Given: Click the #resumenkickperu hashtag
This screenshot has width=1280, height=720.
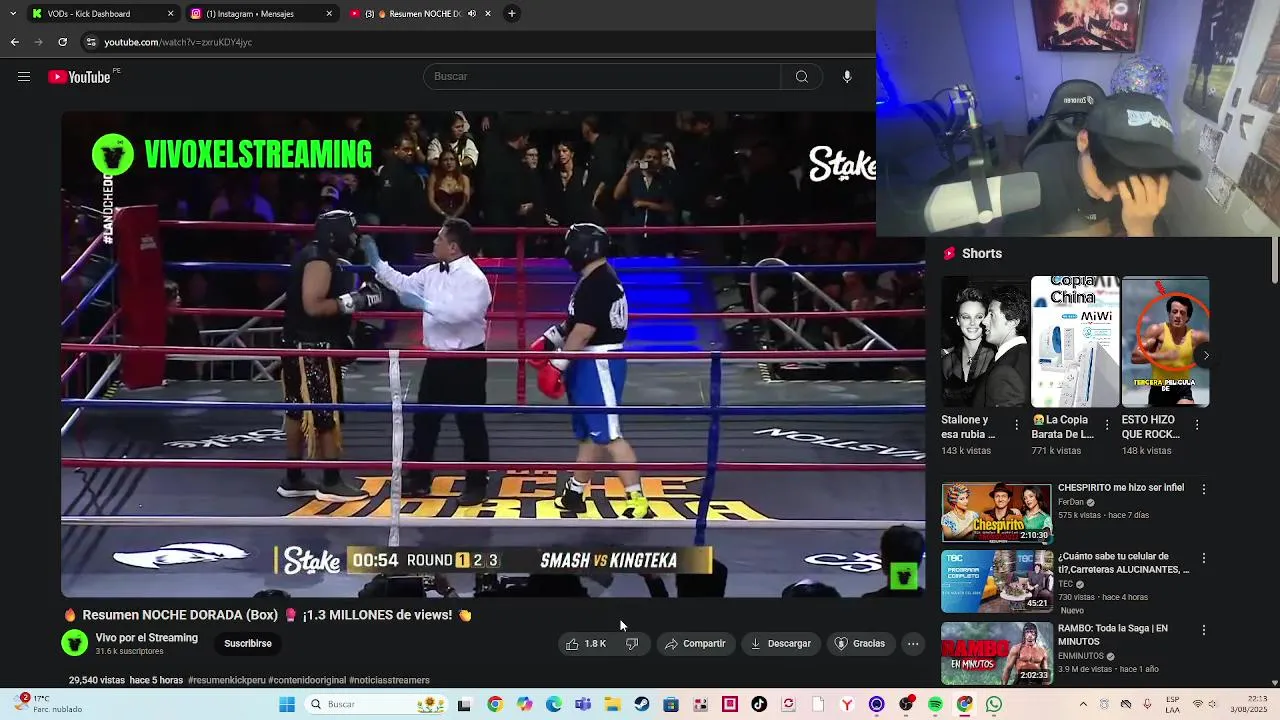Looking at the screenshot, I should (x=226, y=680).
